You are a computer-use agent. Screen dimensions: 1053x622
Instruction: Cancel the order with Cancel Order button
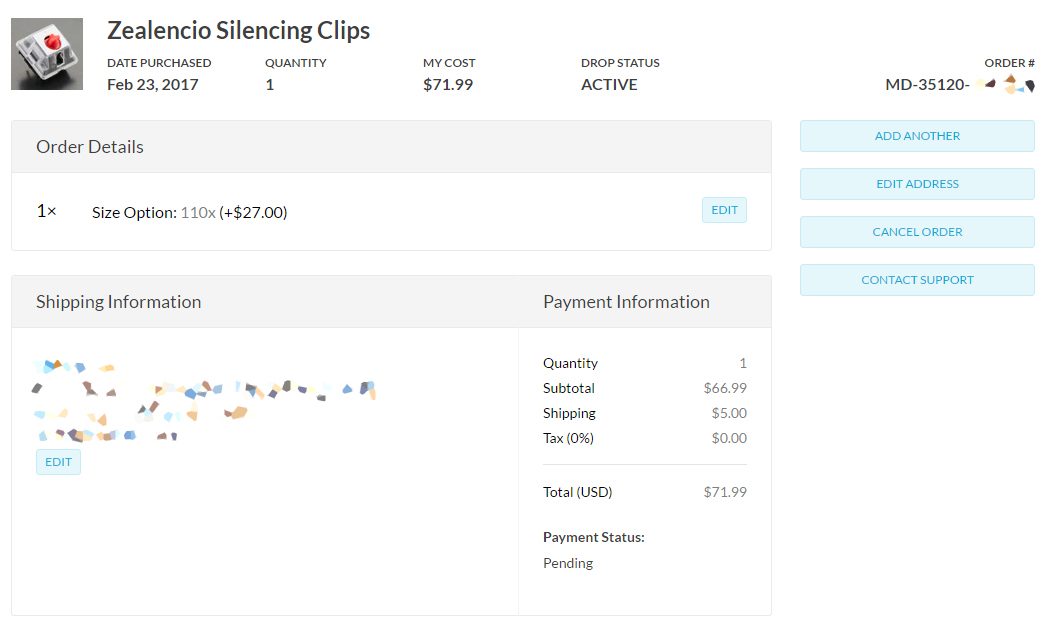[917, 232]
